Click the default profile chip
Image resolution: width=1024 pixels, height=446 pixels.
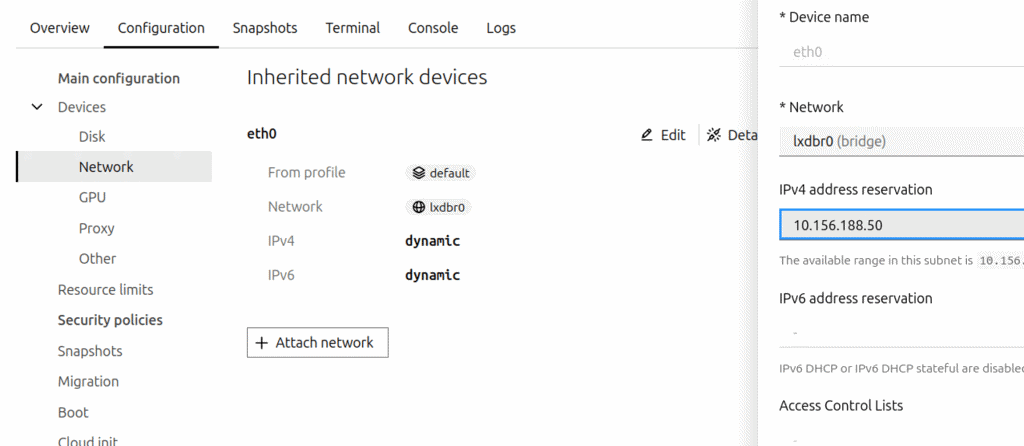pyautogui.click(x=441, y=173)
